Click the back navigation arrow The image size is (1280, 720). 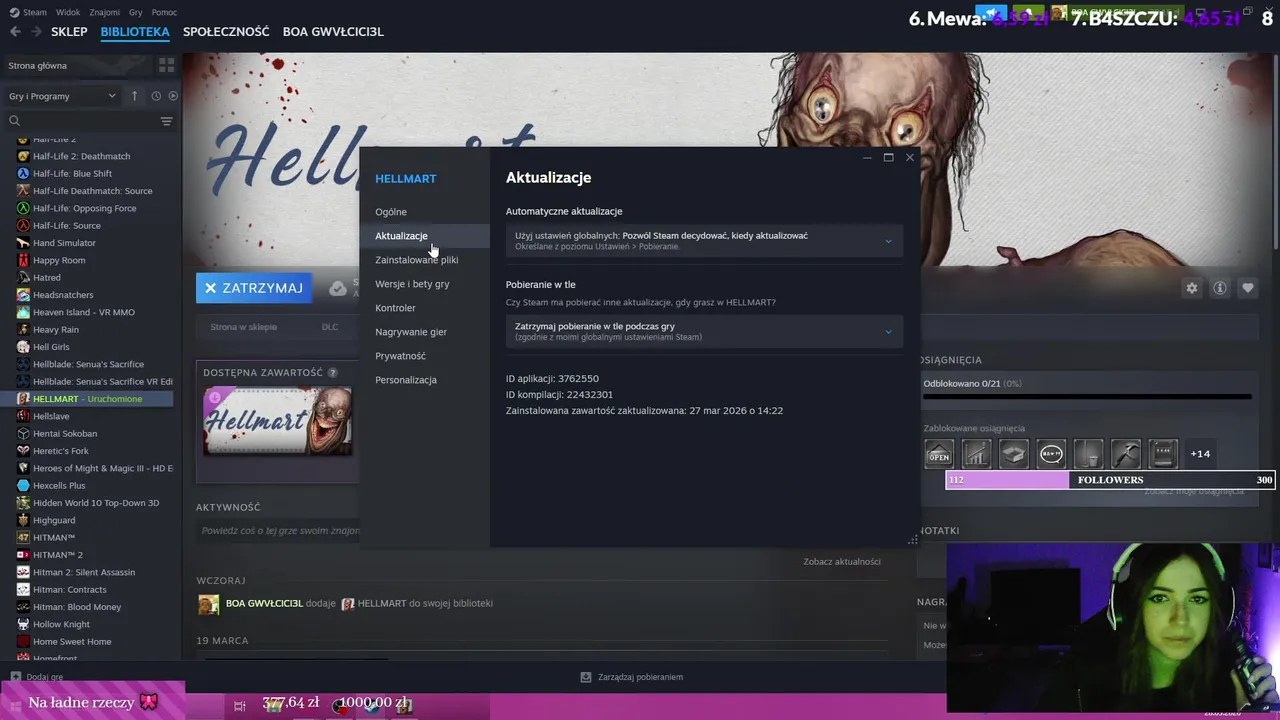tap(15, 32)
